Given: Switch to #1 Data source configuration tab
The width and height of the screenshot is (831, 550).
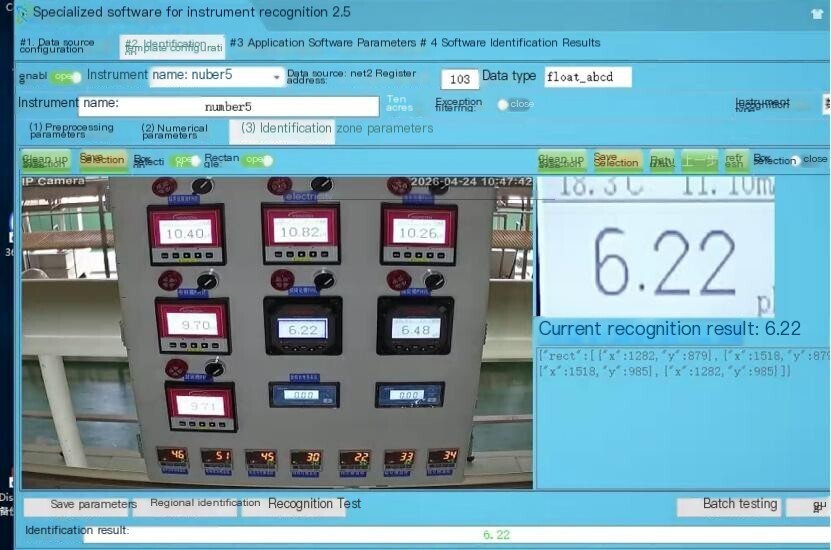Looking at the screenshot, I should coord(57,46).
